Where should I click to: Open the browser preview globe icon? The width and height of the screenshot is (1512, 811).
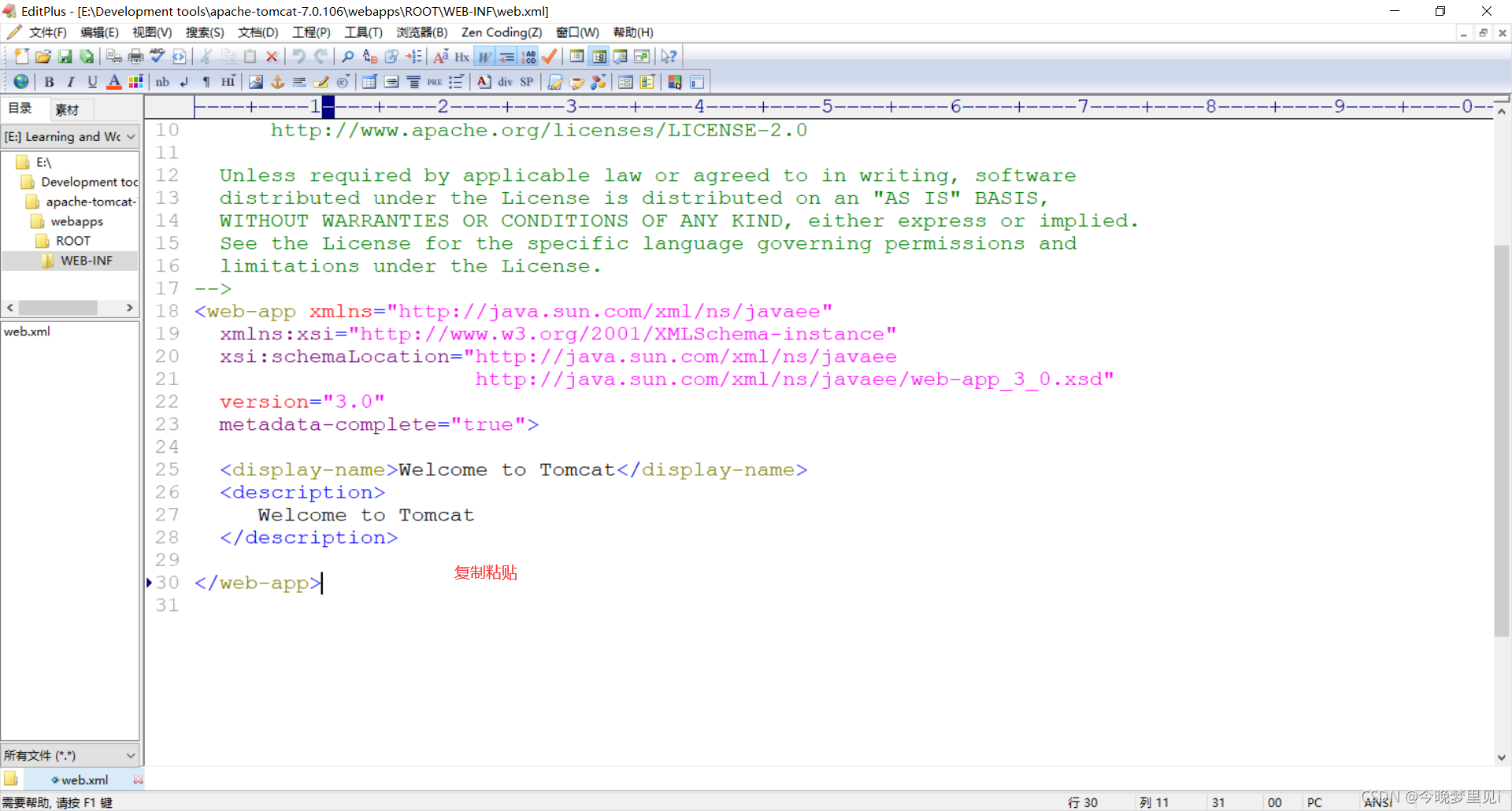point(21,82)
